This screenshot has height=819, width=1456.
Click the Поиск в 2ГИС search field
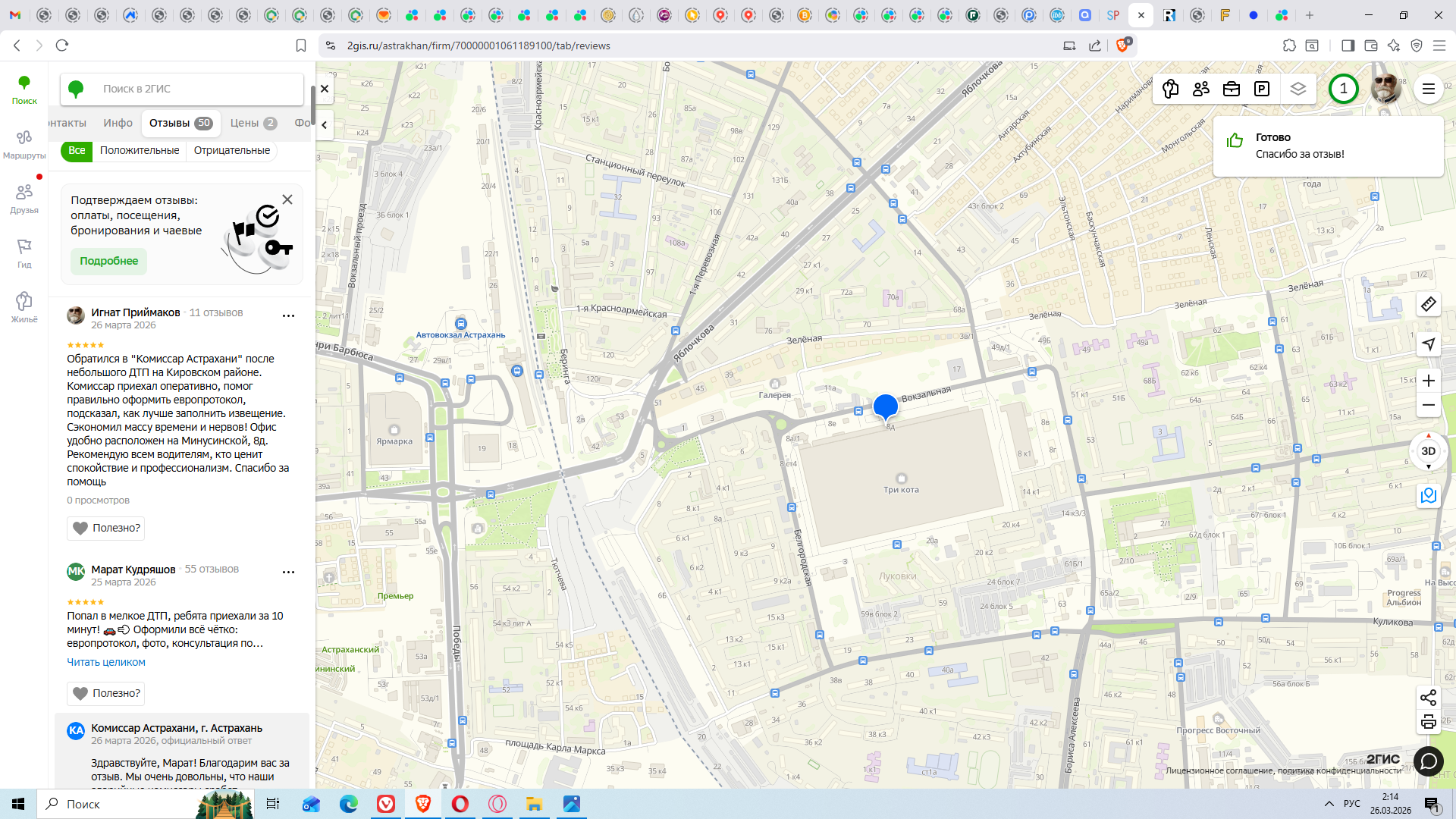click(x=197, y=89)
